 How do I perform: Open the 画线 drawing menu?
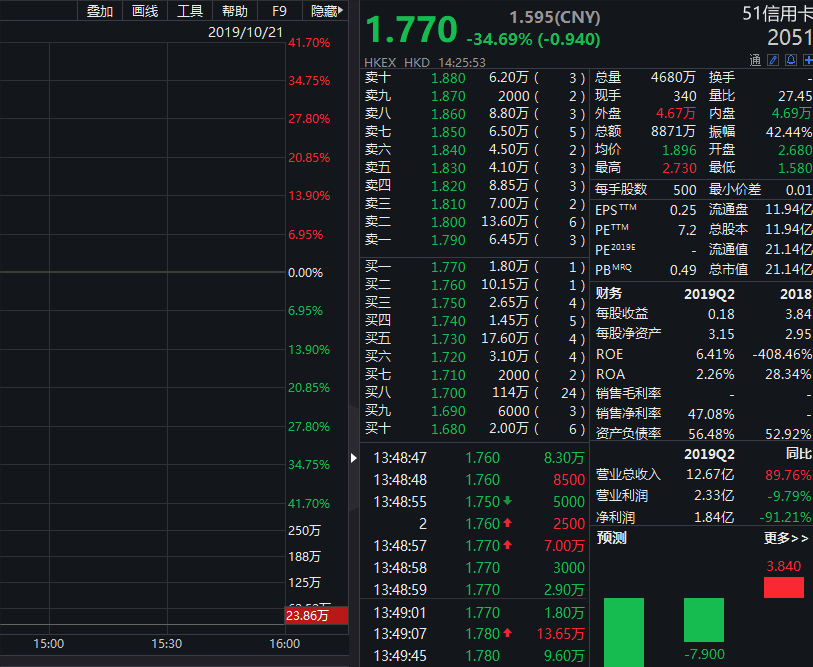click(145, 11)
